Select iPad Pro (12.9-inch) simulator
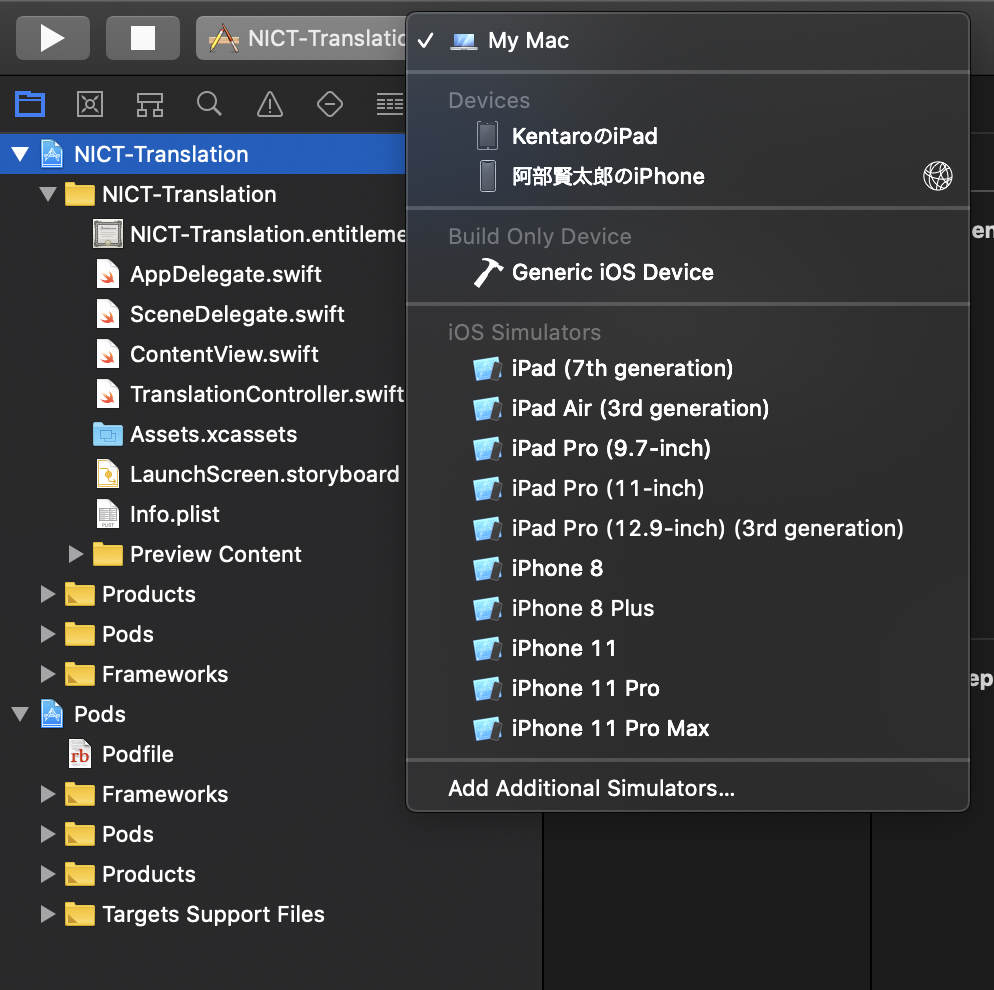Image resolution: width=994 pixels, height=990 pixels. click(x=688, y=528)
